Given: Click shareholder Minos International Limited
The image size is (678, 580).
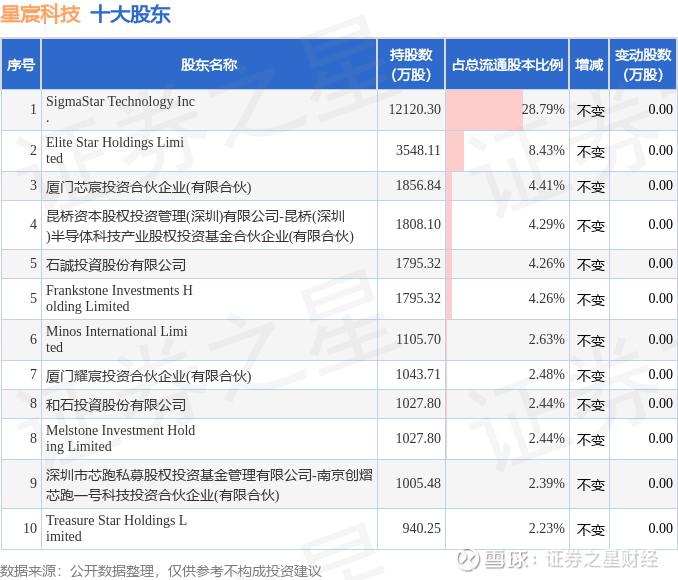Looking at the screenshot, I should (117, 339).
